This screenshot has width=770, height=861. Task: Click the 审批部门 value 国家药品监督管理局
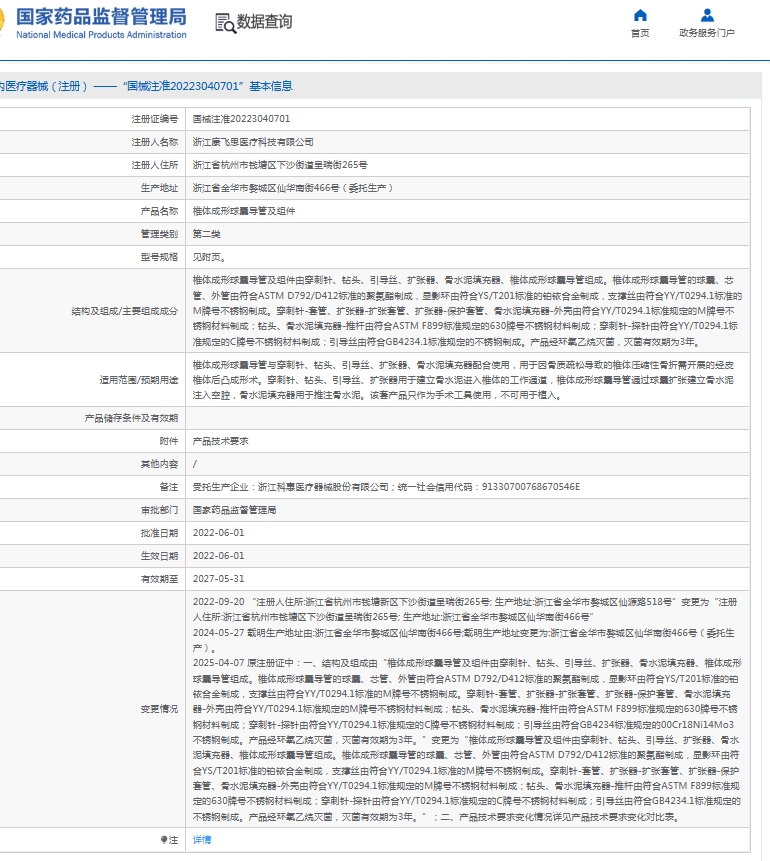(x=234, y=510)
